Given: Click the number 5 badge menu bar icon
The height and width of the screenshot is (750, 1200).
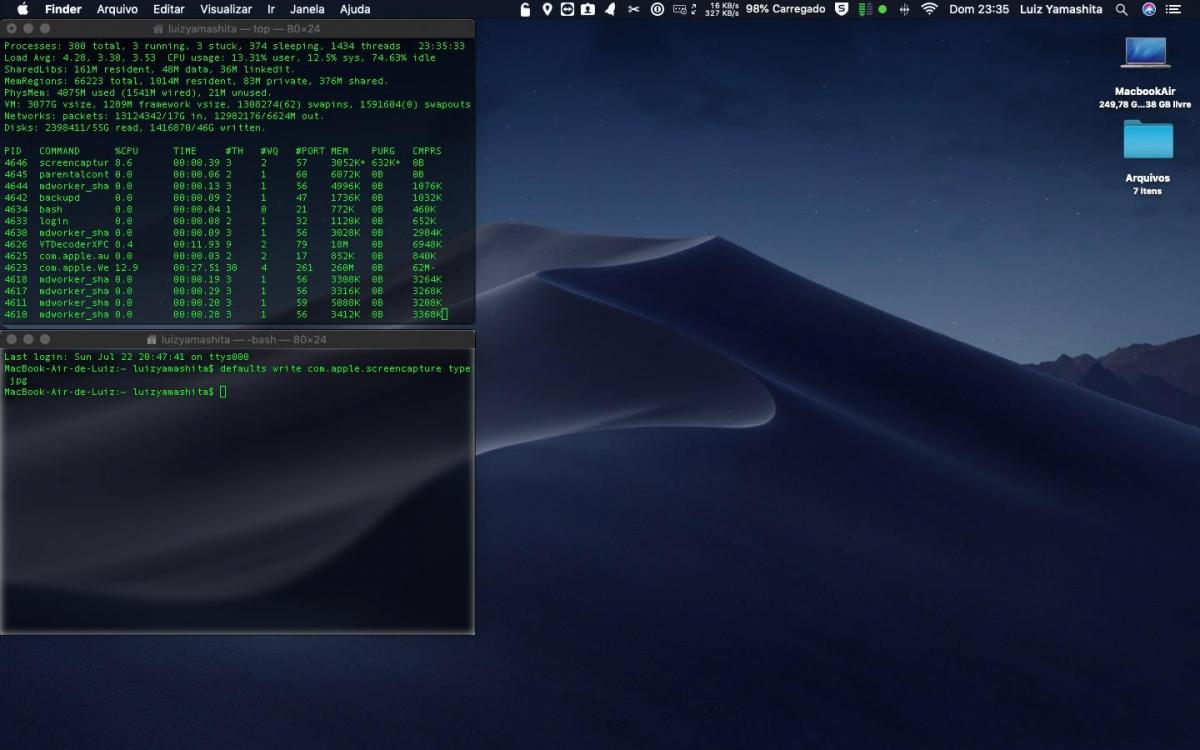Looking at the screenshot, I should (x=841, y=9).
